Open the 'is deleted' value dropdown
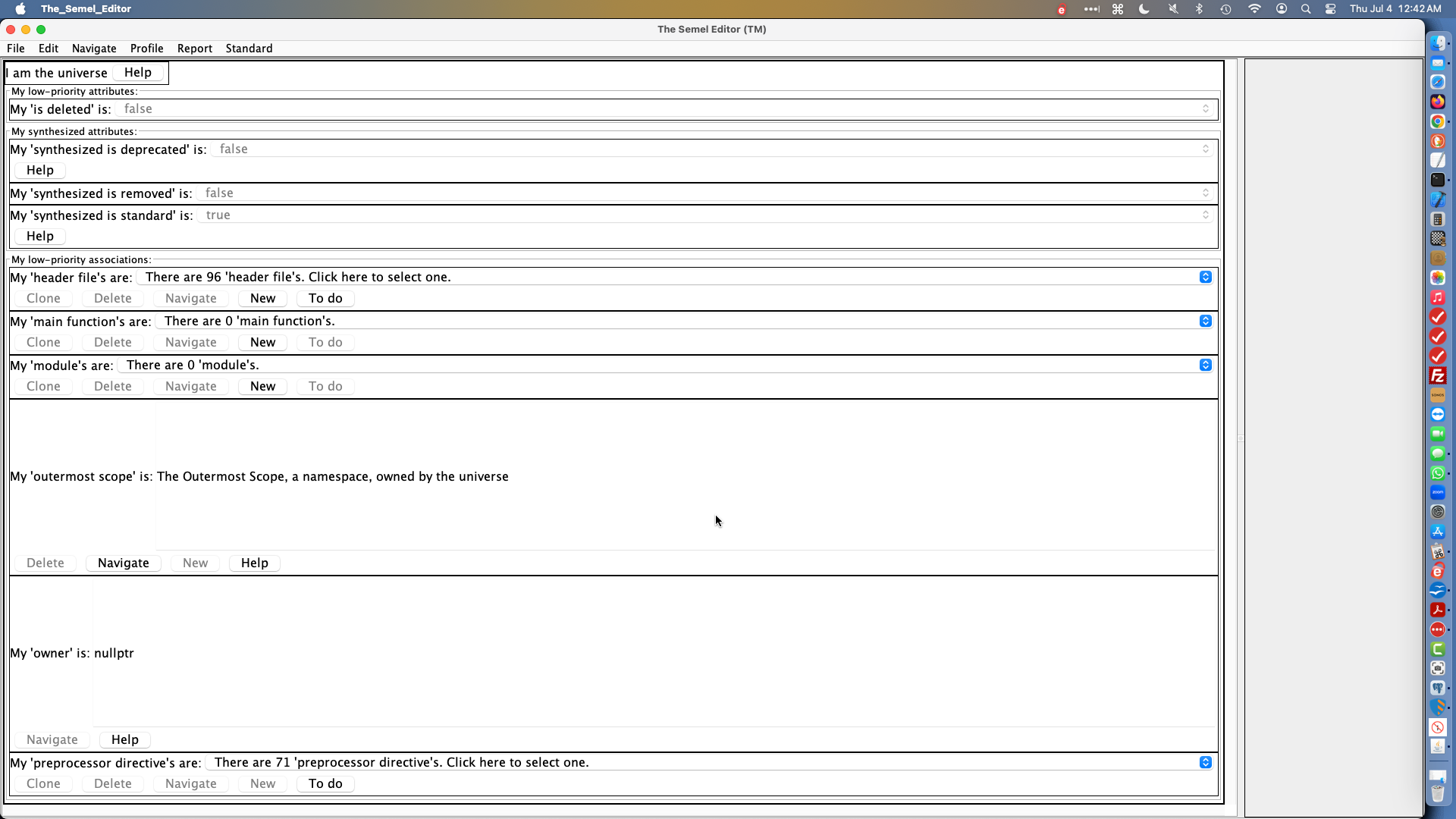Viewport: 1456px width, 819px height. click(665, 109)
